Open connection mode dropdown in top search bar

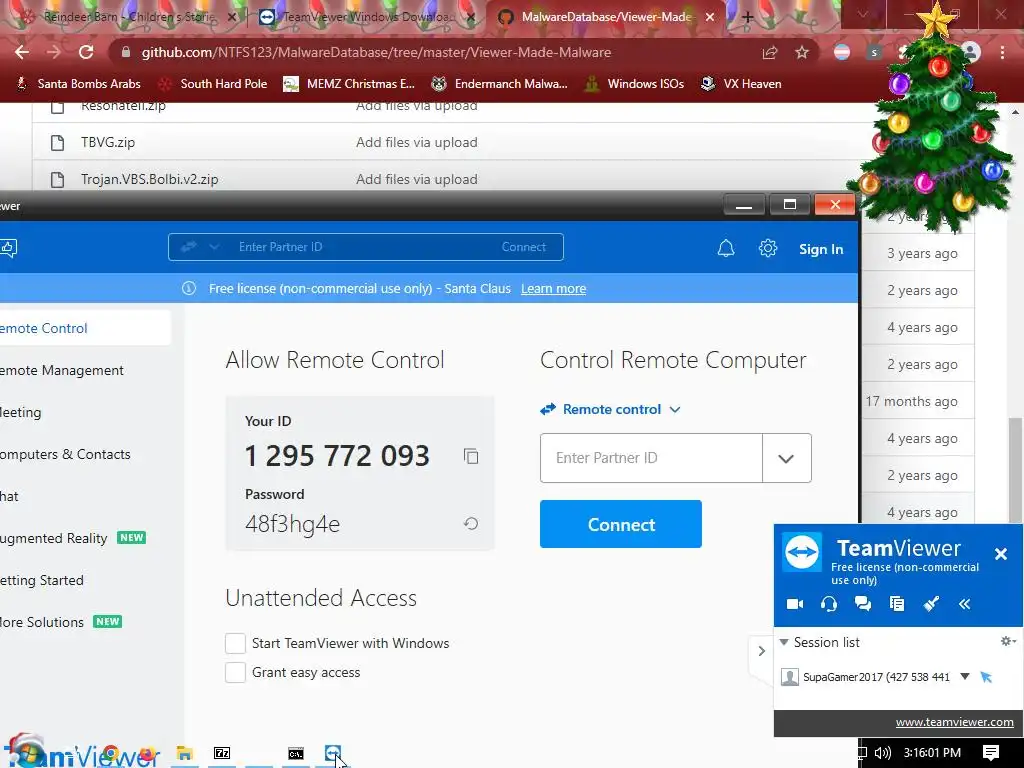tap(214, 247)
